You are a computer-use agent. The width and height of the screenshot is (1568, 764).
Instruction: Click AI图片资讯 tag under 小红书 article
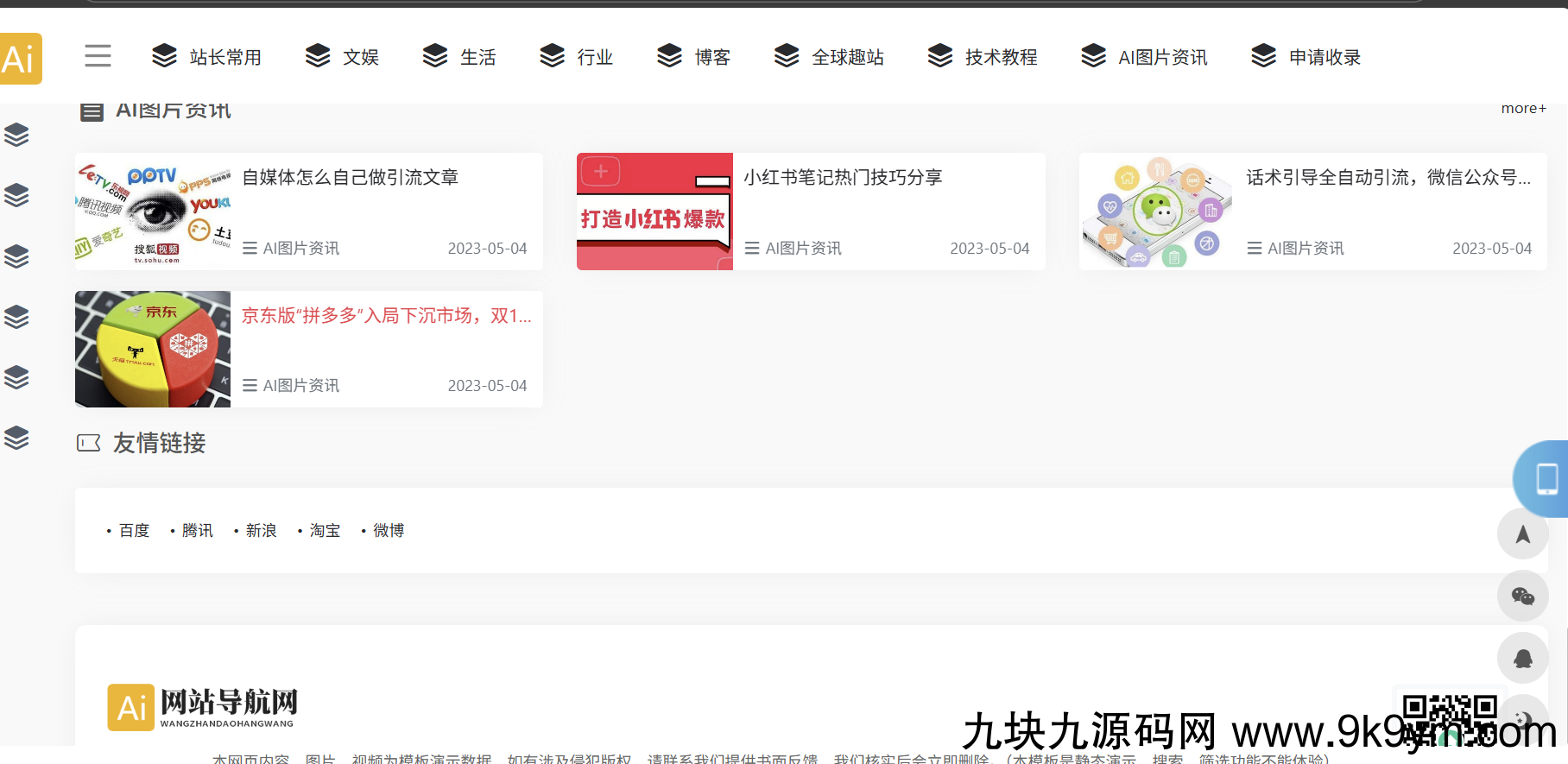click(x=803, y=249)
